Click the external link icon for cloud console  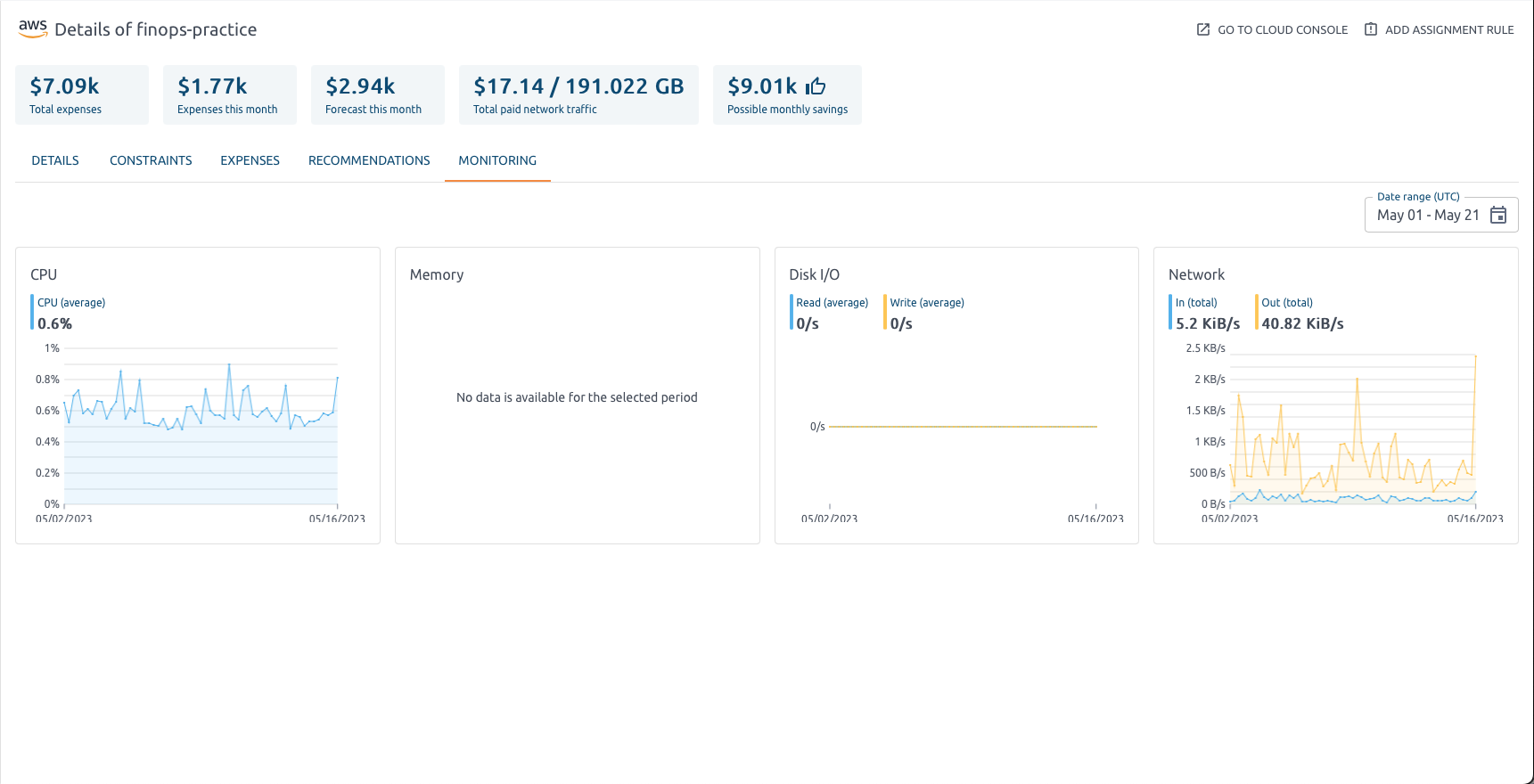click(x=1202, y=29)
